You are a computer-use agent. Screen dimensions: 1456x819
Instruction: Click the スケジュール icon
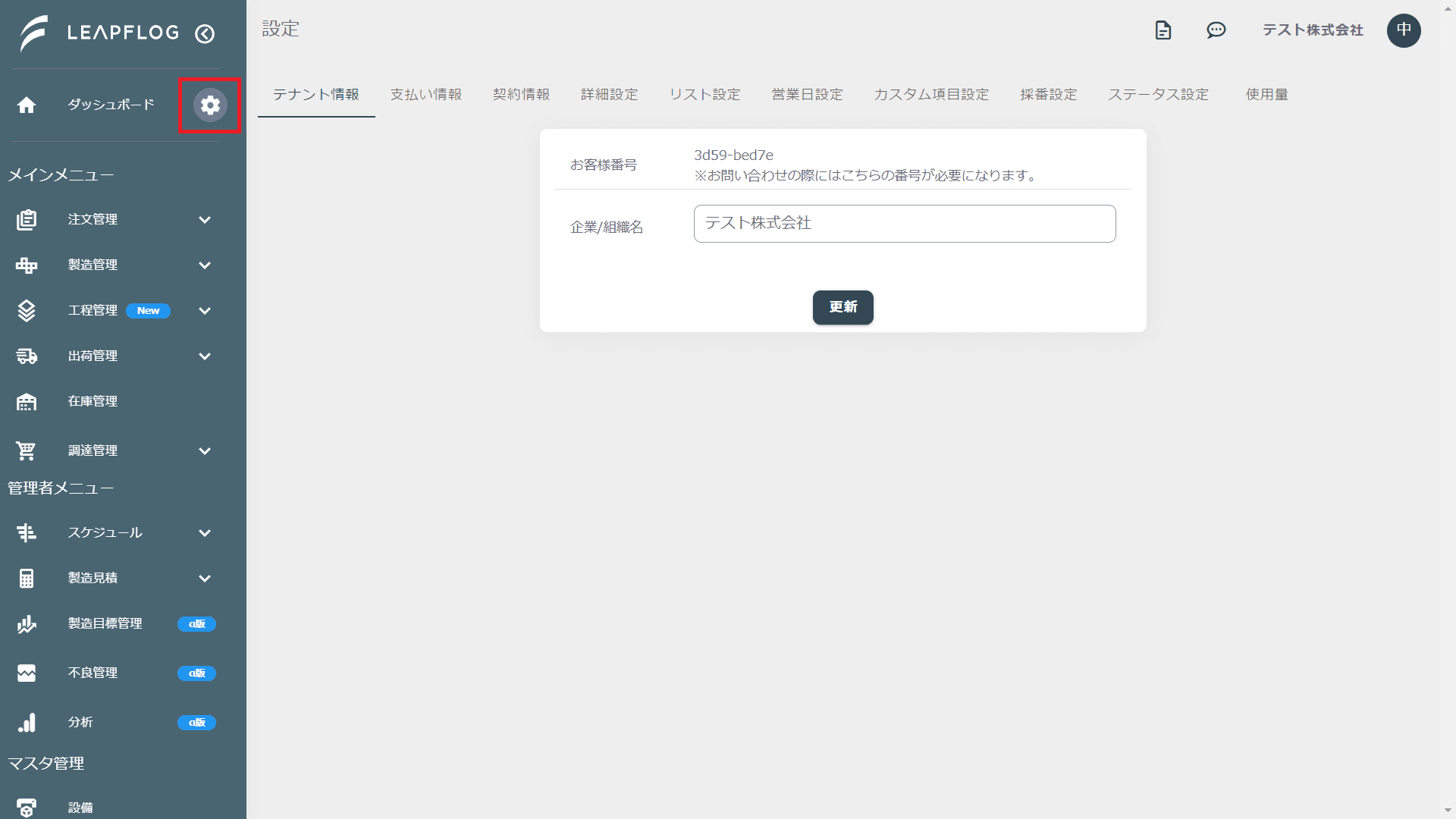click(27, 532)
